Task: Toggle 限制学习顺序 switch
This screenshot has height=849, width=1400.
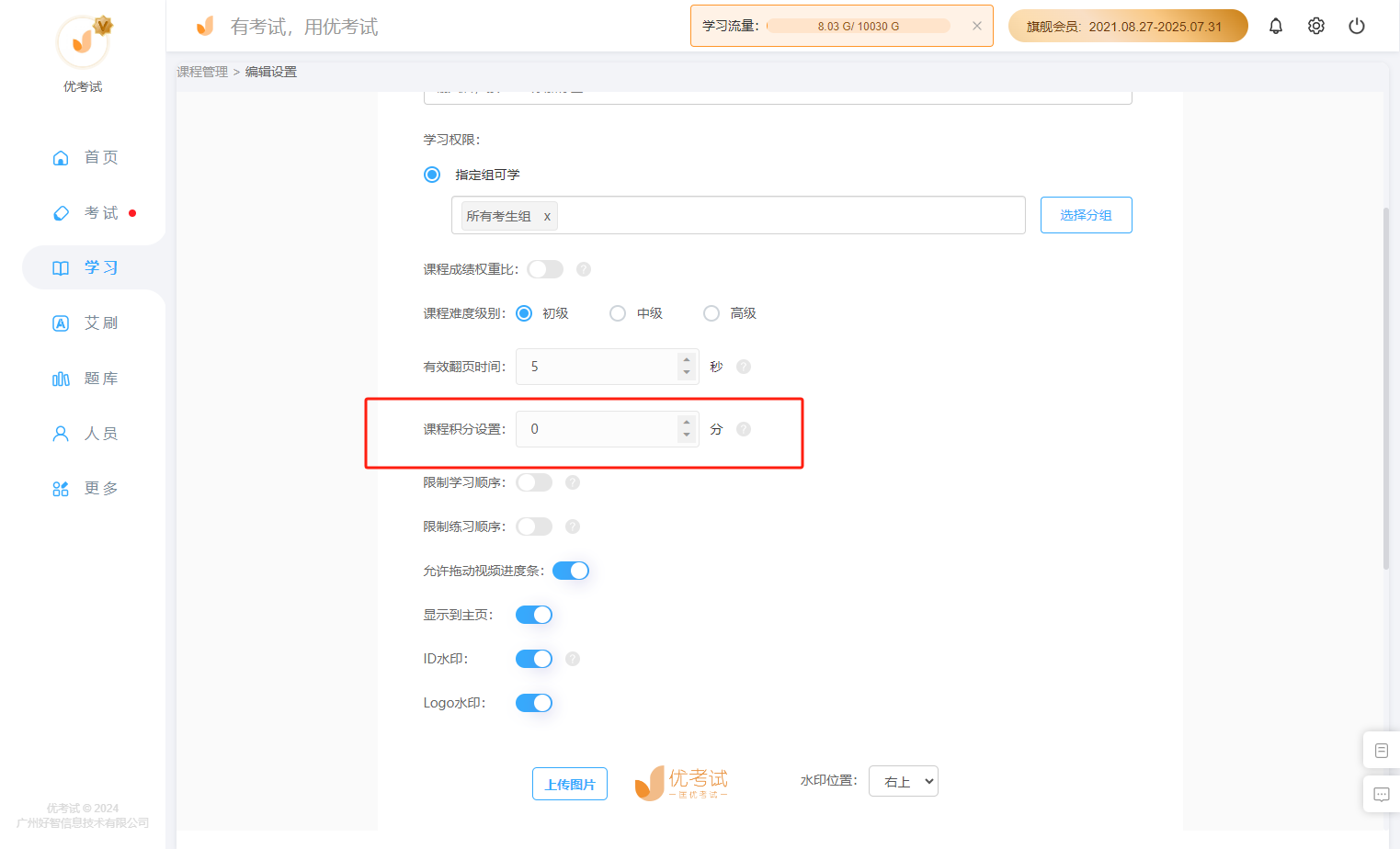Action: click(x=534, y=482)
